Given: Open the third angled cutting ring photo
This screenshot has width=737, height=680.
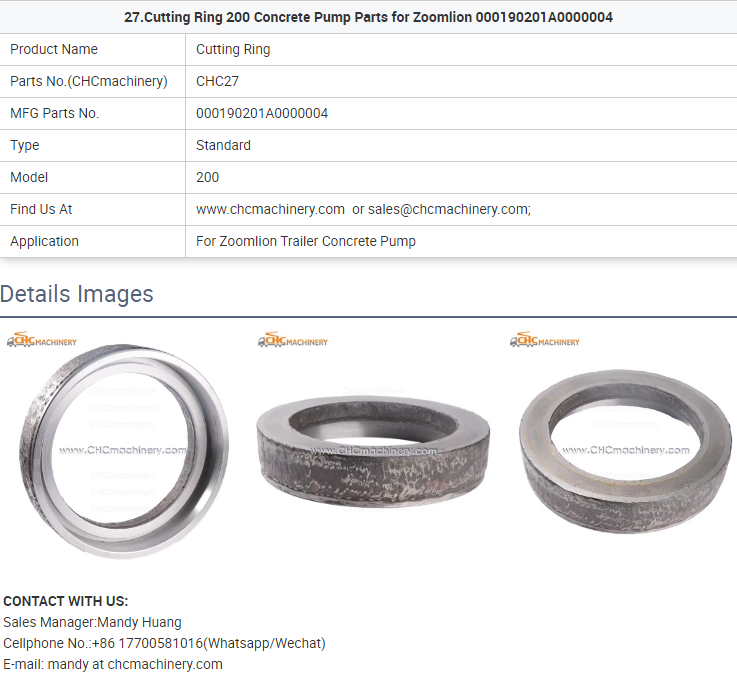Looking at the screenshot, I should 625,451.
